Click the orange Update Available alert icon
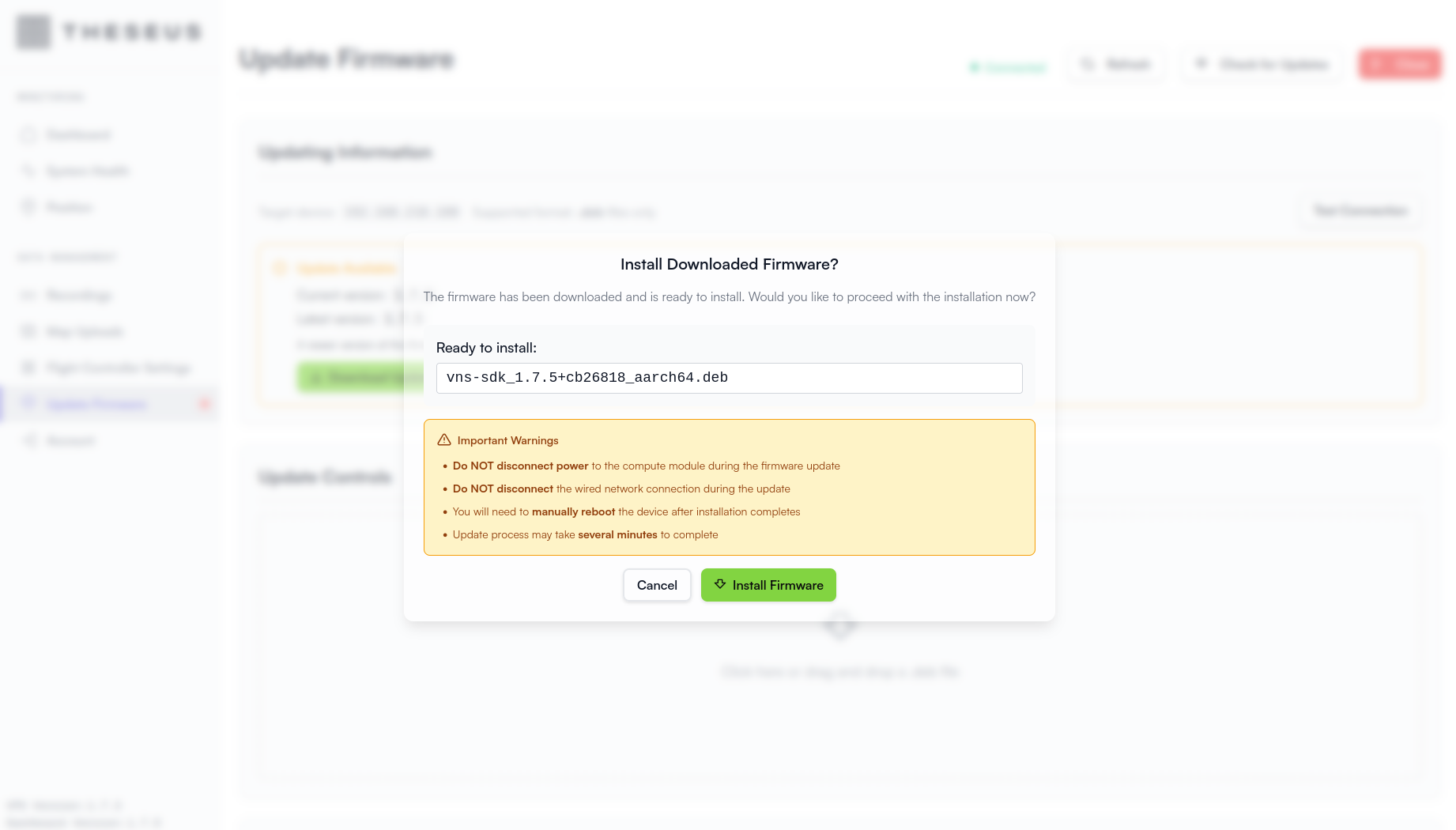Screen dimensions: 1456x830 point(279,269)
